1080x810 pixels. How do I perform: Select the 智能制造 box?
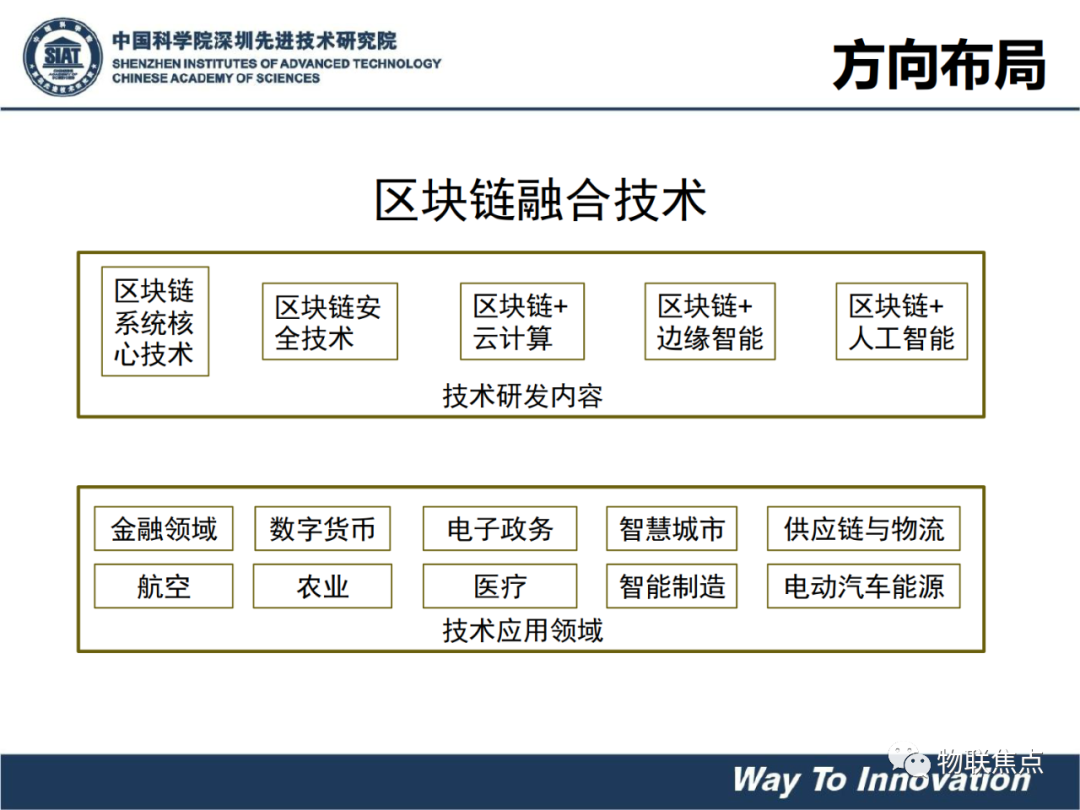tap(672, 586)
